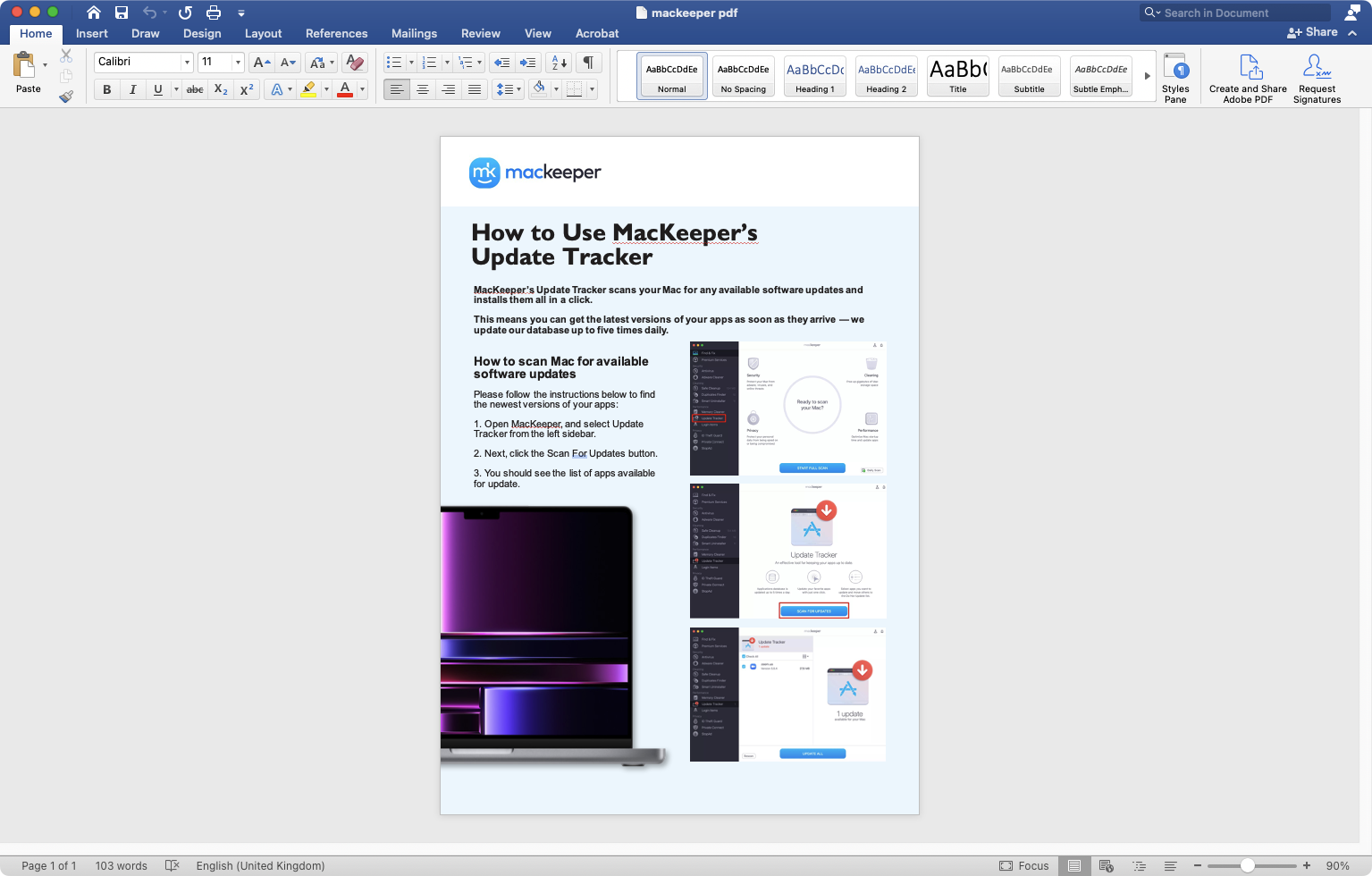This screenshot has height=876, width=1372.
Task: Switch to Print Layout view in status bar
Action: (x=1074, y=865)
